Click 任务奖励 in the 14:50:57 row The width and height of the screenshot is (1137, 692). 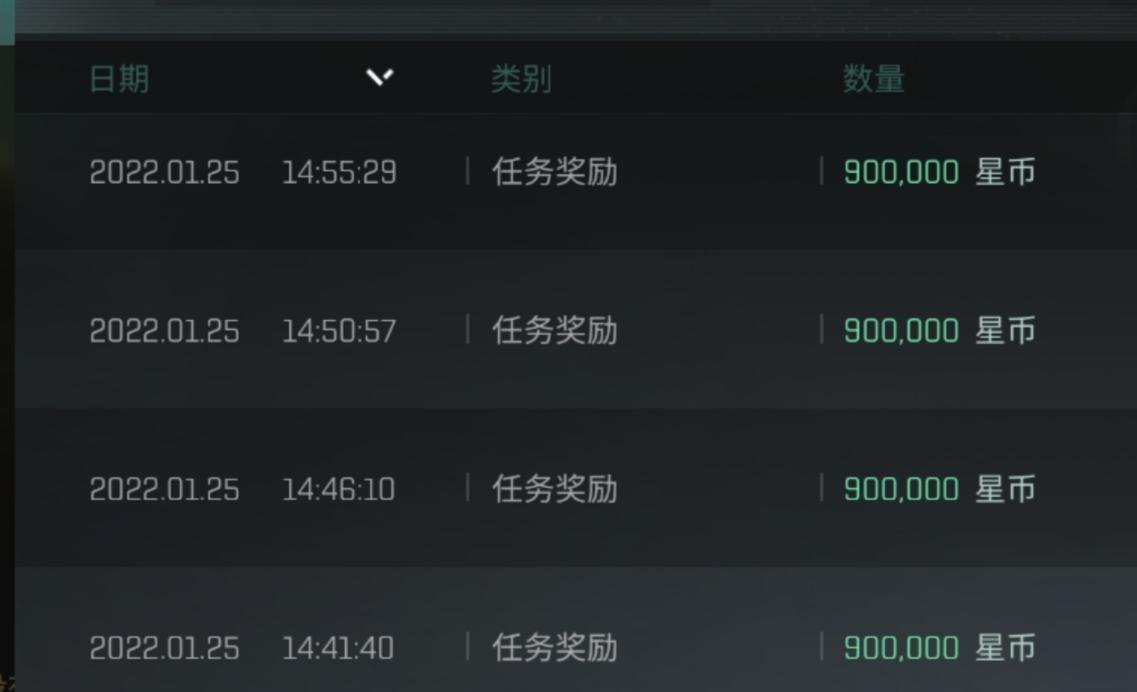[554, 331]
